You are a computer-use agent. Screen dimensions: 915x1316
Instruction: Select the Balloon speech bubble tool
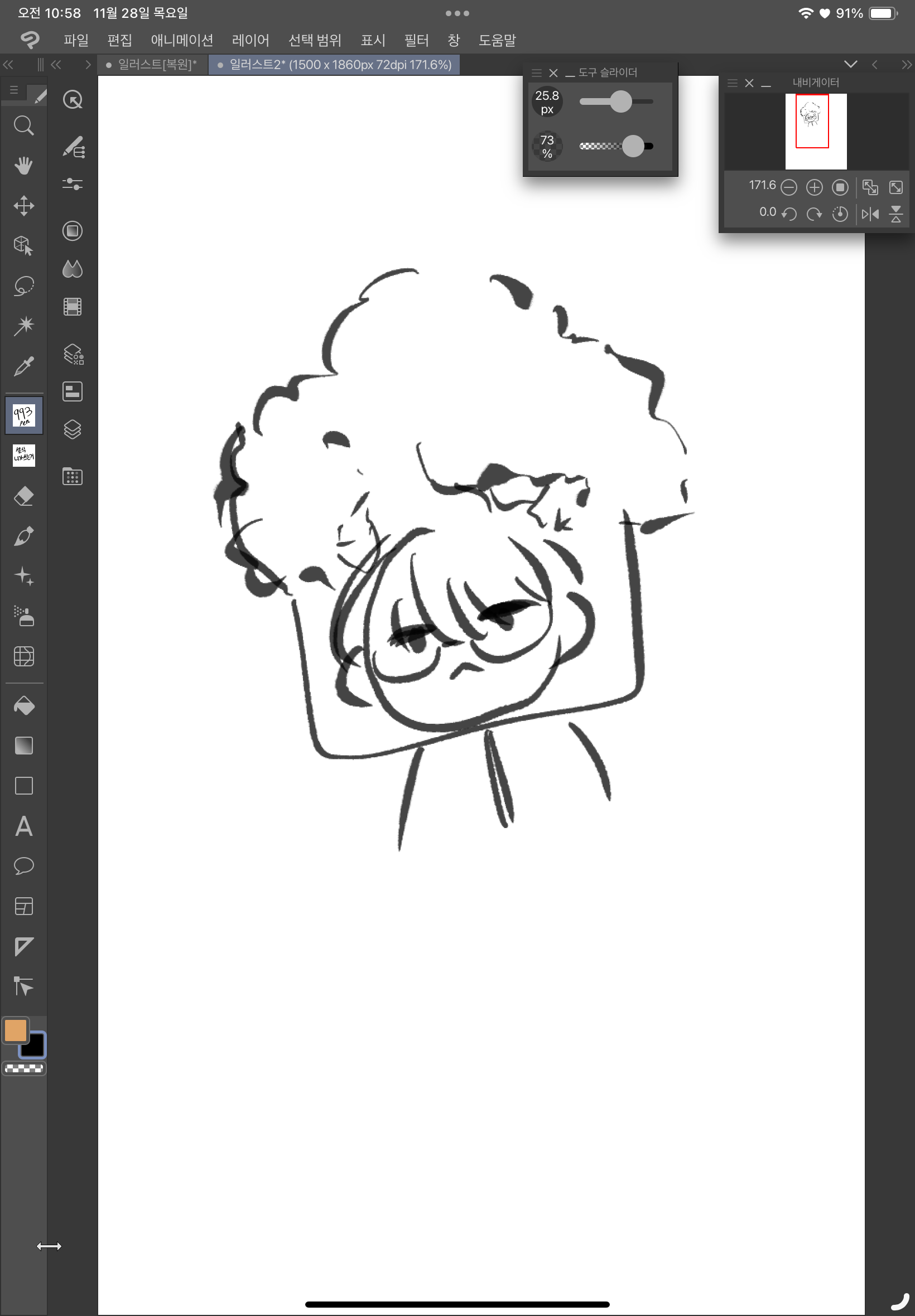23,865
